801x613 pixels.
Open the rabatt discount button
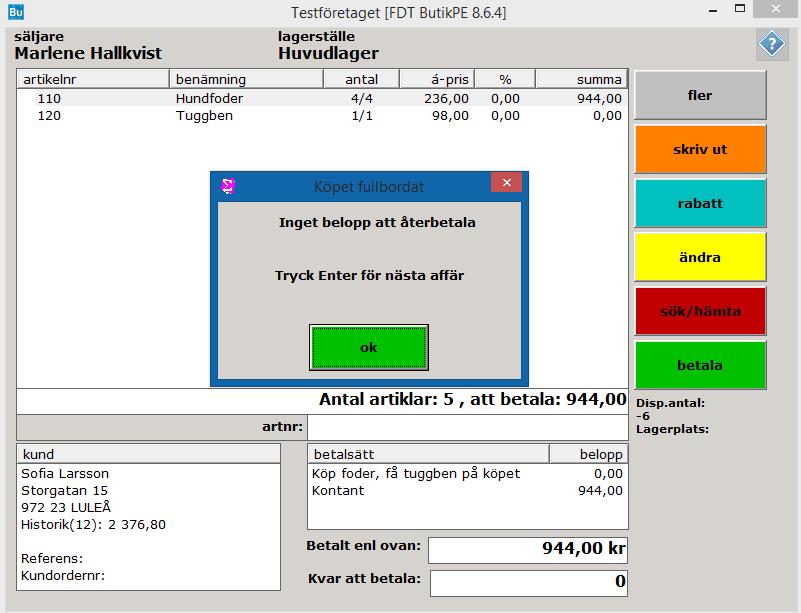[x=700, y=203]
